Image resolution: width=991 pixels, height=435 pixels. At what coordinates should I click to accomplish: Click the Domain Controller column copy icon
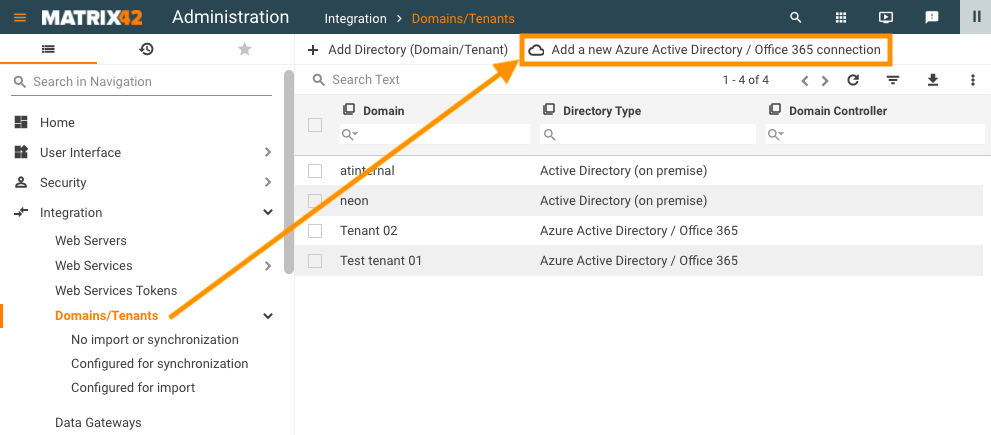click(x=775, y=109)
